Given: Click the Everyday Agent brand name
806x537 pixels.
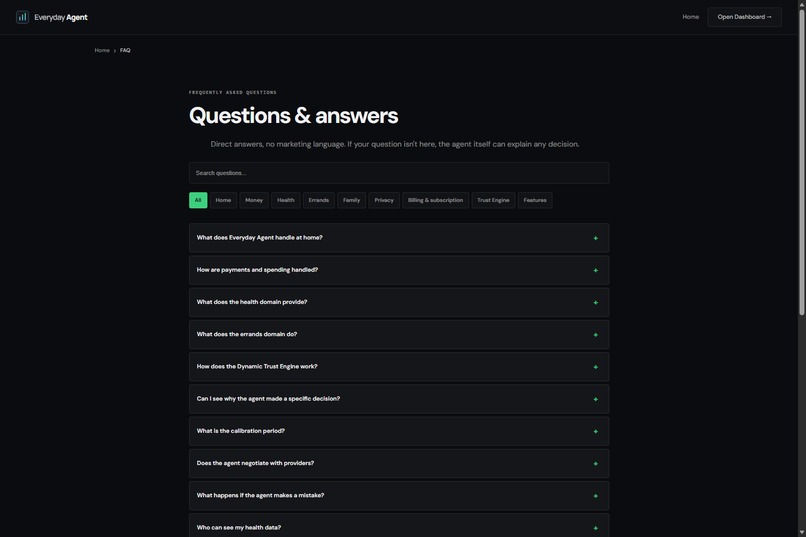Looking at the screenshot, I should click(61, 17).
